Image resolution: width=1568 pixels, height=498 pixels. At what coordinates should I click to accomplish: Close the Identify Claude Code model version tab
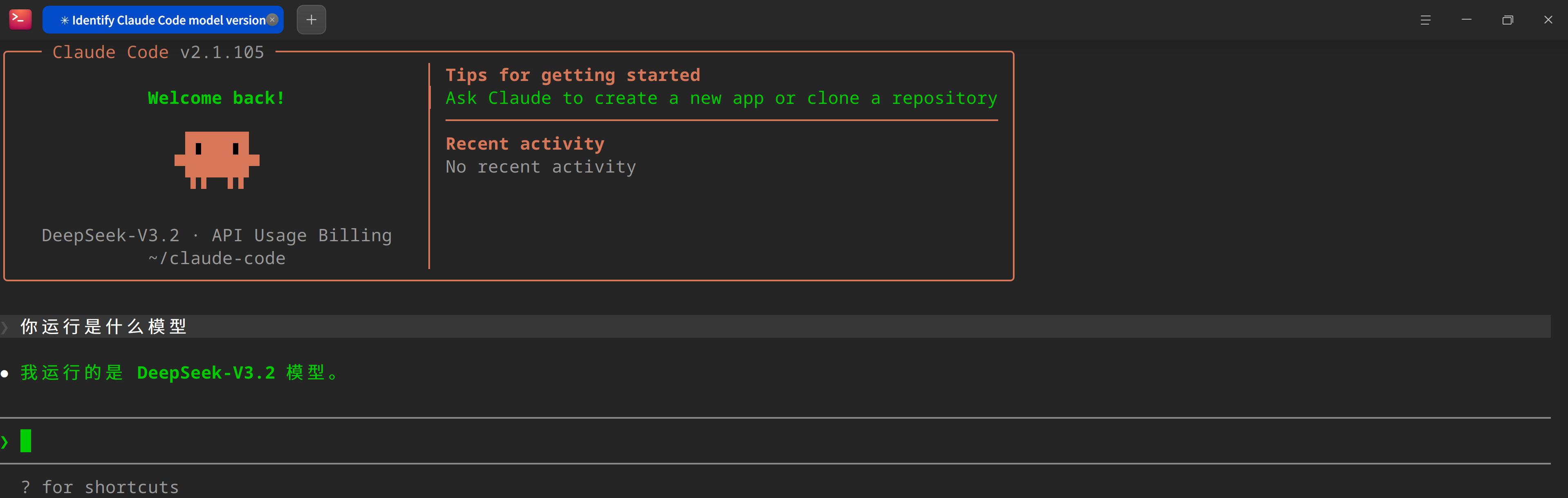pos(273,20)
